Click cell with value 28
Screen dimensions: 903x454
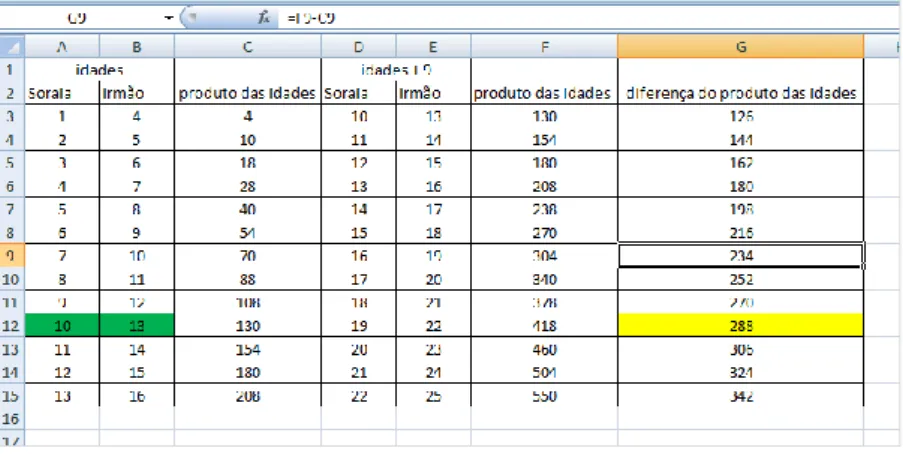248,186
